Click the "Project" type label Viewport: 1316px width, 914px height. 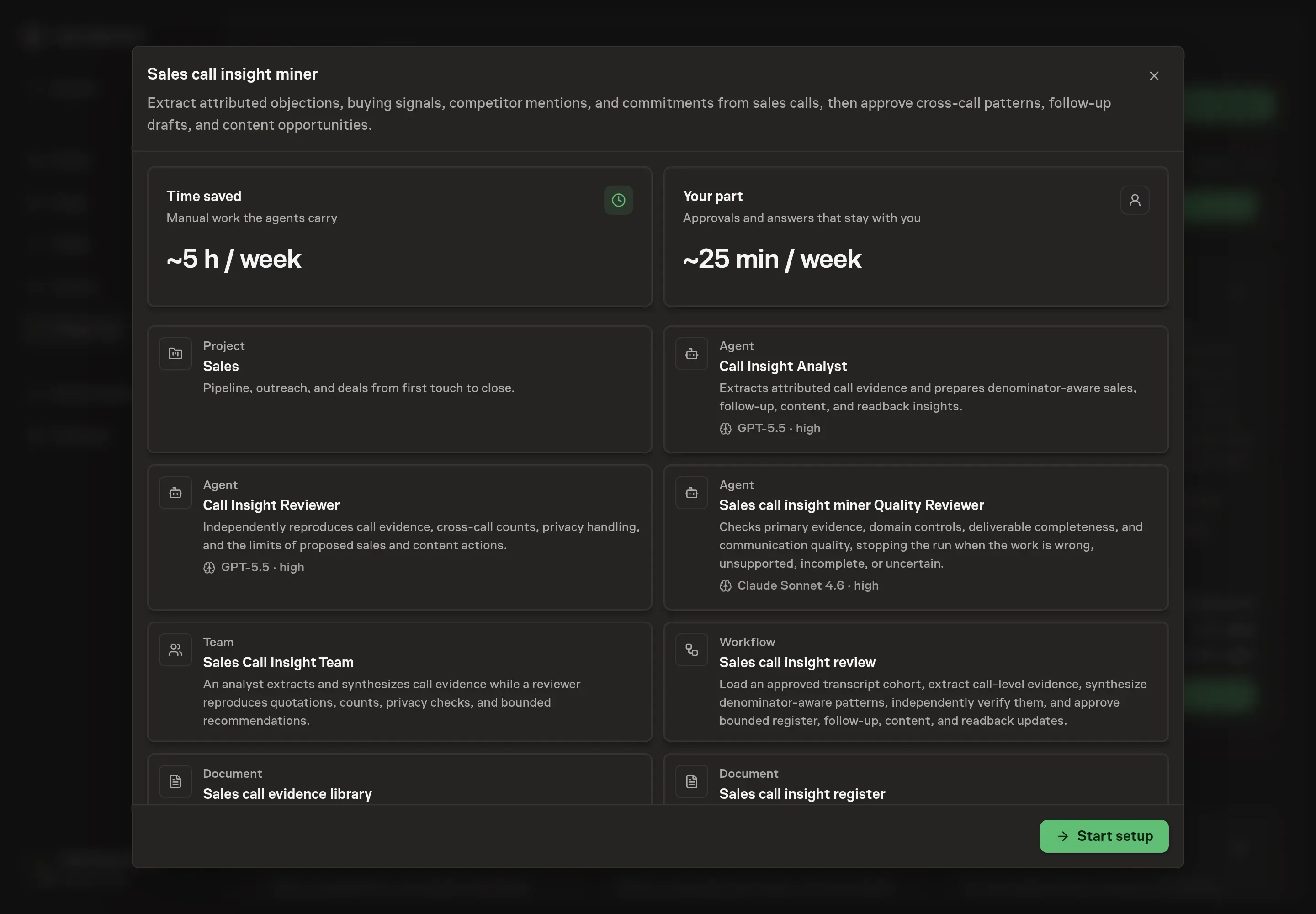point(223,346)
